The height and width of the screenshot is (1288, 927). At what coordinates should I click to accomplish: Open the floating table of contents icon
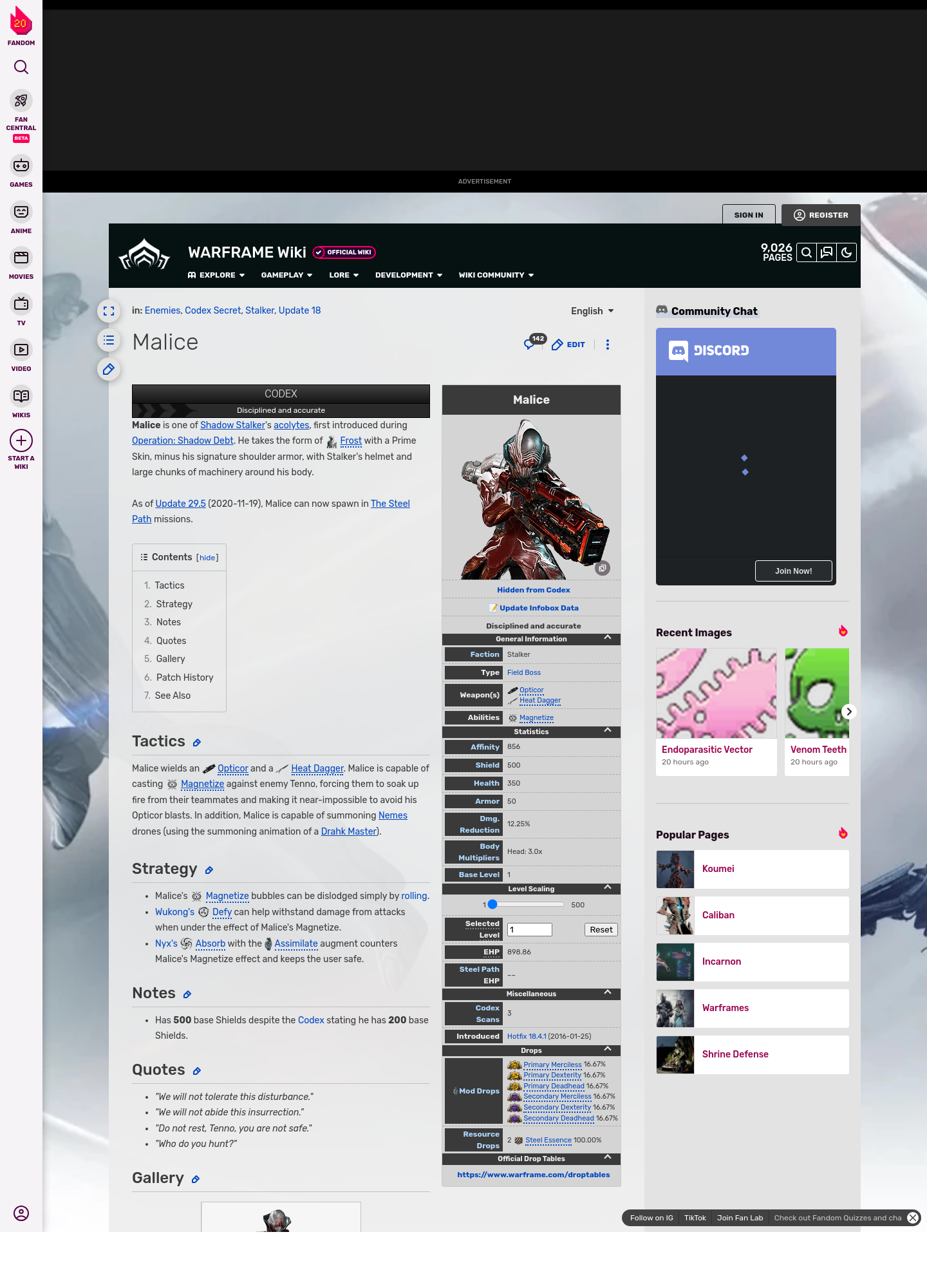point(109,340)
